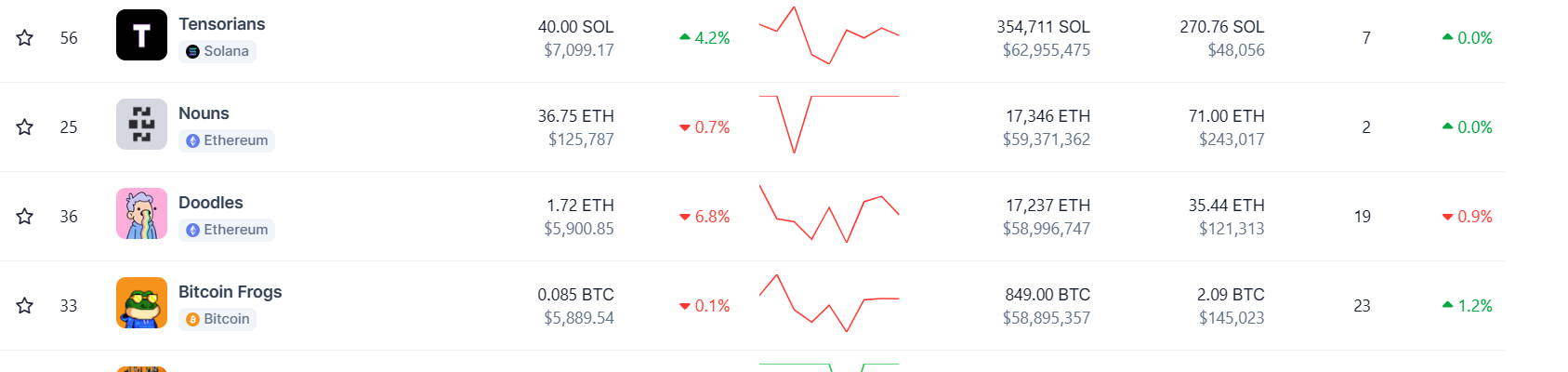Click the Bitcoin chain badge under Bitcoin Frogs
Viewport: 1568px width, 372px height.
point(217,319)
